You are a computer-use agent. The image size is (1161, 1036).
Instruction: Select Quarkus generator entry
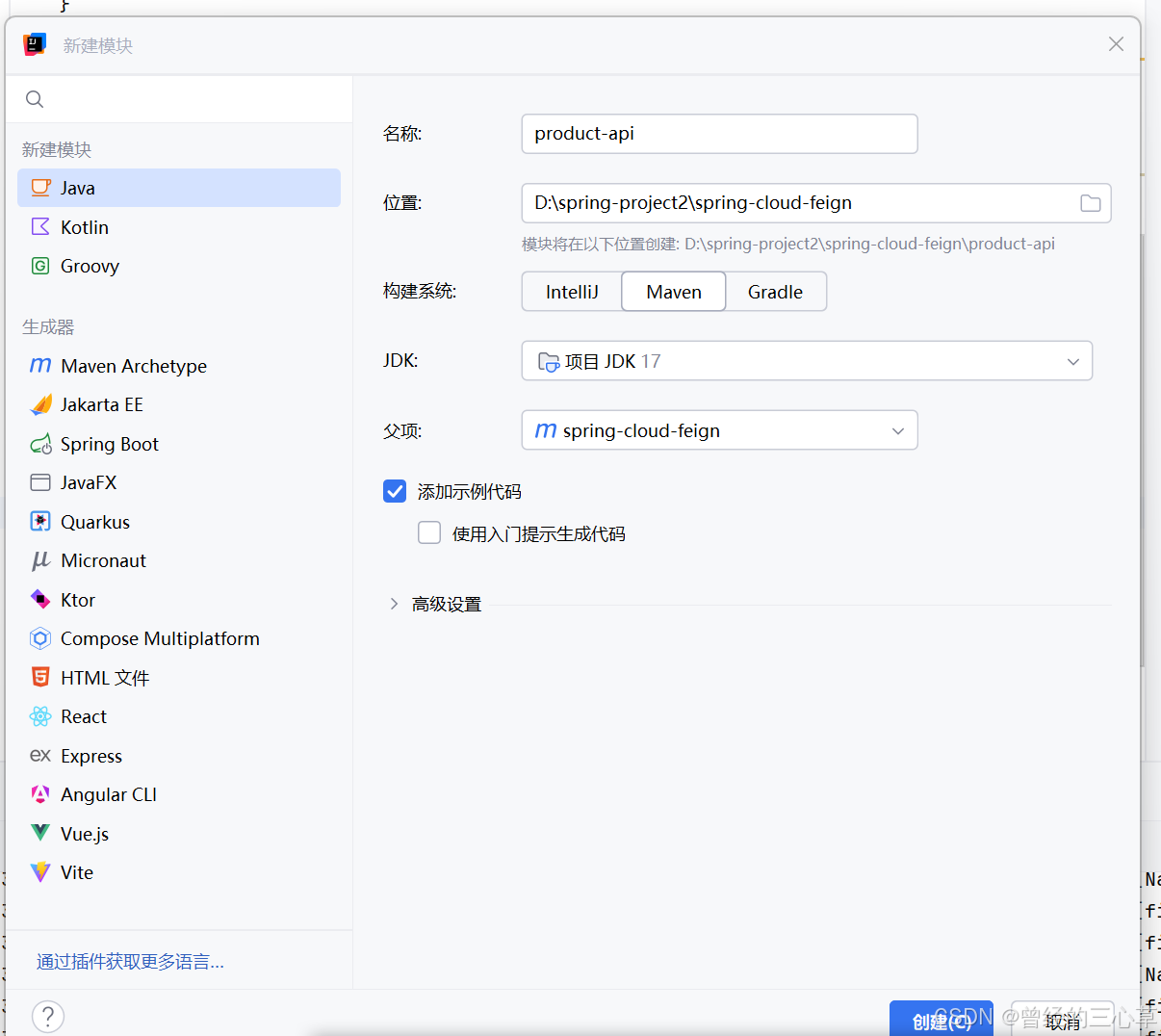point(179,522)
